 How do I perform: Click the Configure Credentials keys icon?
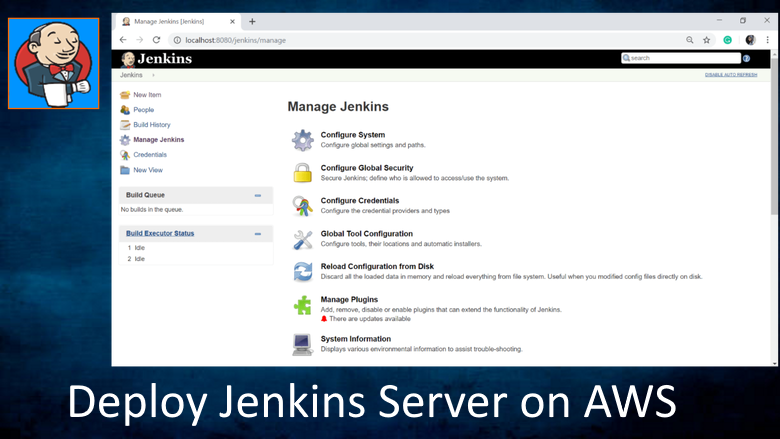click(x=302, y=206)
